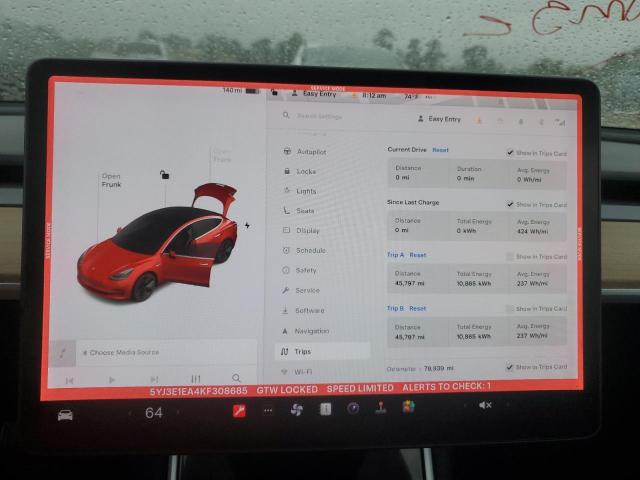The image size is (640, 480).
Task: Open the Service settings
Action: click(300, 290)
